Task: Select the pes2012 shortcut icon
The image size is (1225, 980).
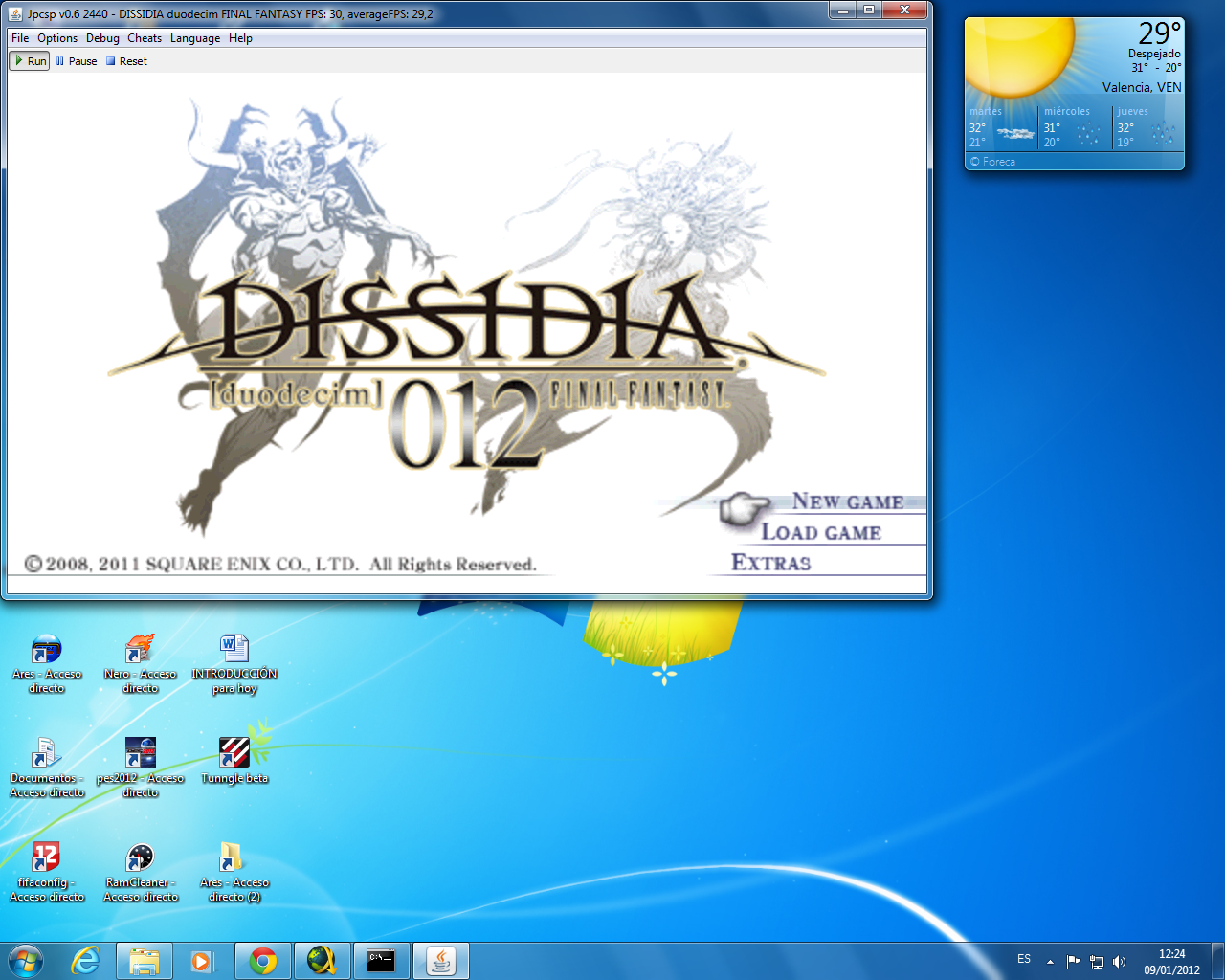Action: (141, 768)
